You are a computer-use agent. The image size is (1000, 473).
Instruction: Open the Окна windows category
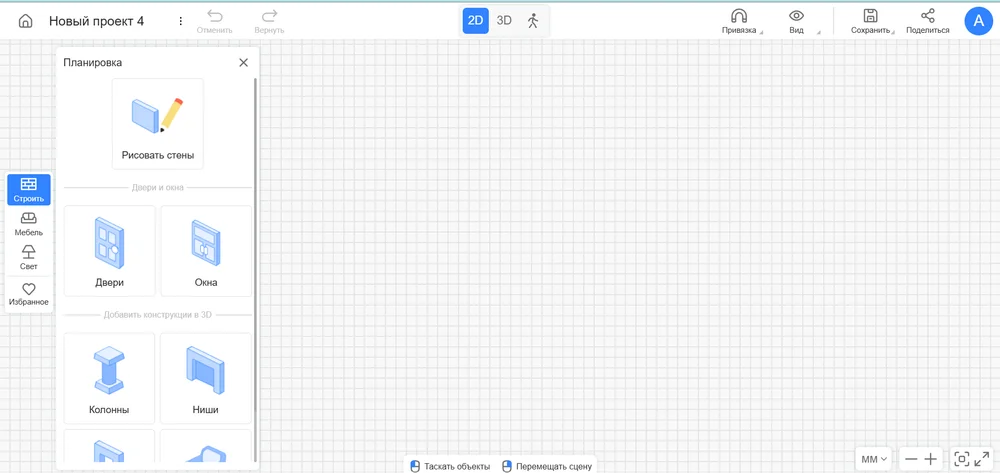point(206,251)
